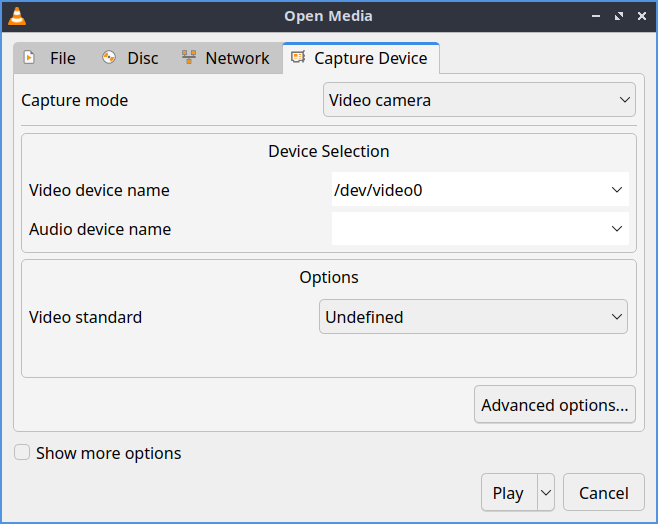The width and height of the screenshot is (658, 524).
Task: Expand the Video device name dropdown arrow
Action: pos(617,190)
